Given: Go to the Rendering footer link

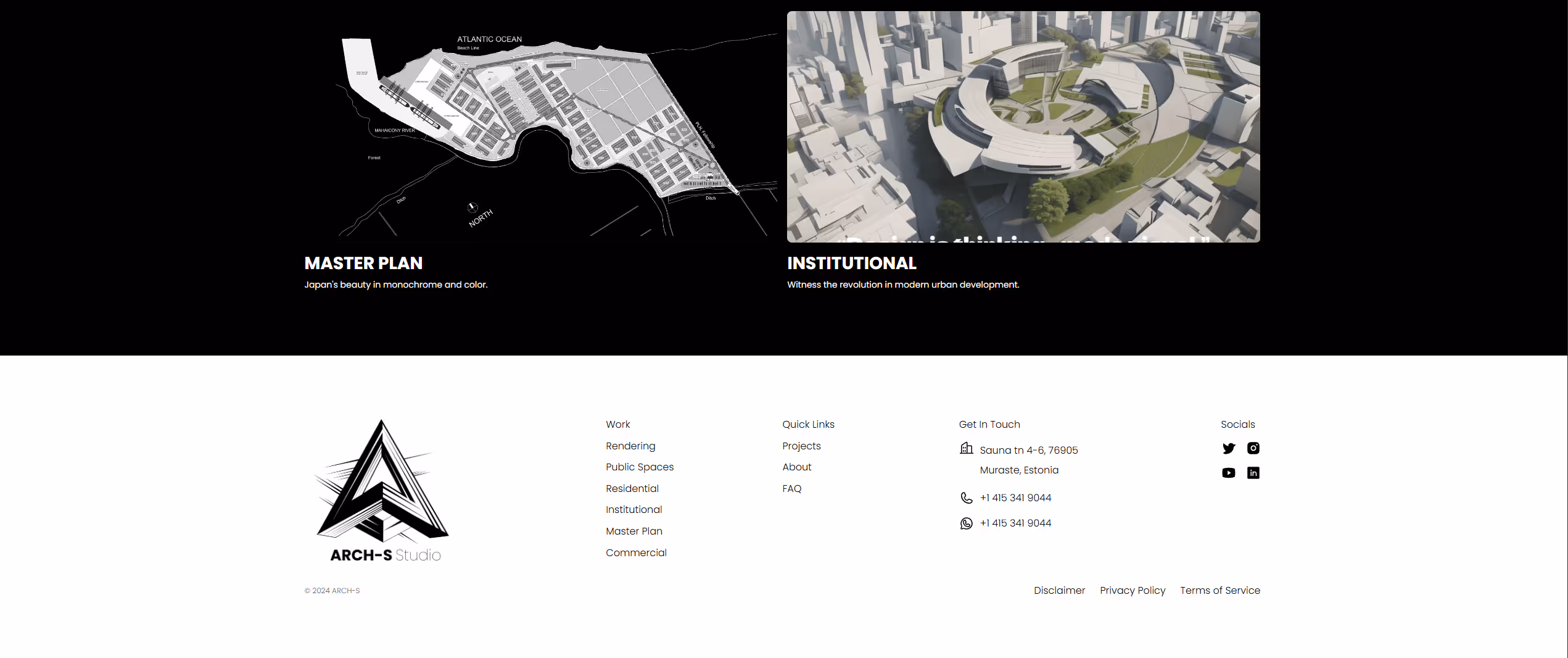Looking at the screenshot, I should pos(630,446).
